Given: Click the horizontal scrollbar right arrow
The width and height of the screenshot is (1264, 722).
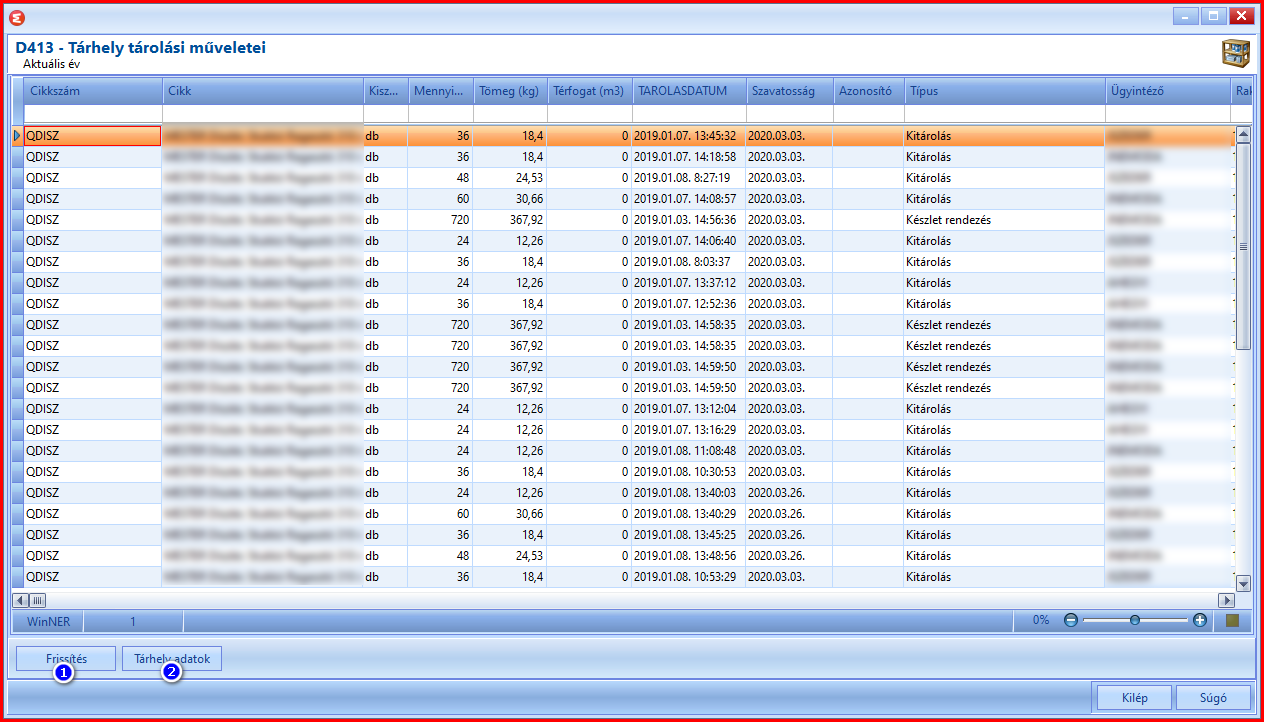Looking at the screenshot, I should pyautogui.click(x=1226, y=600).
